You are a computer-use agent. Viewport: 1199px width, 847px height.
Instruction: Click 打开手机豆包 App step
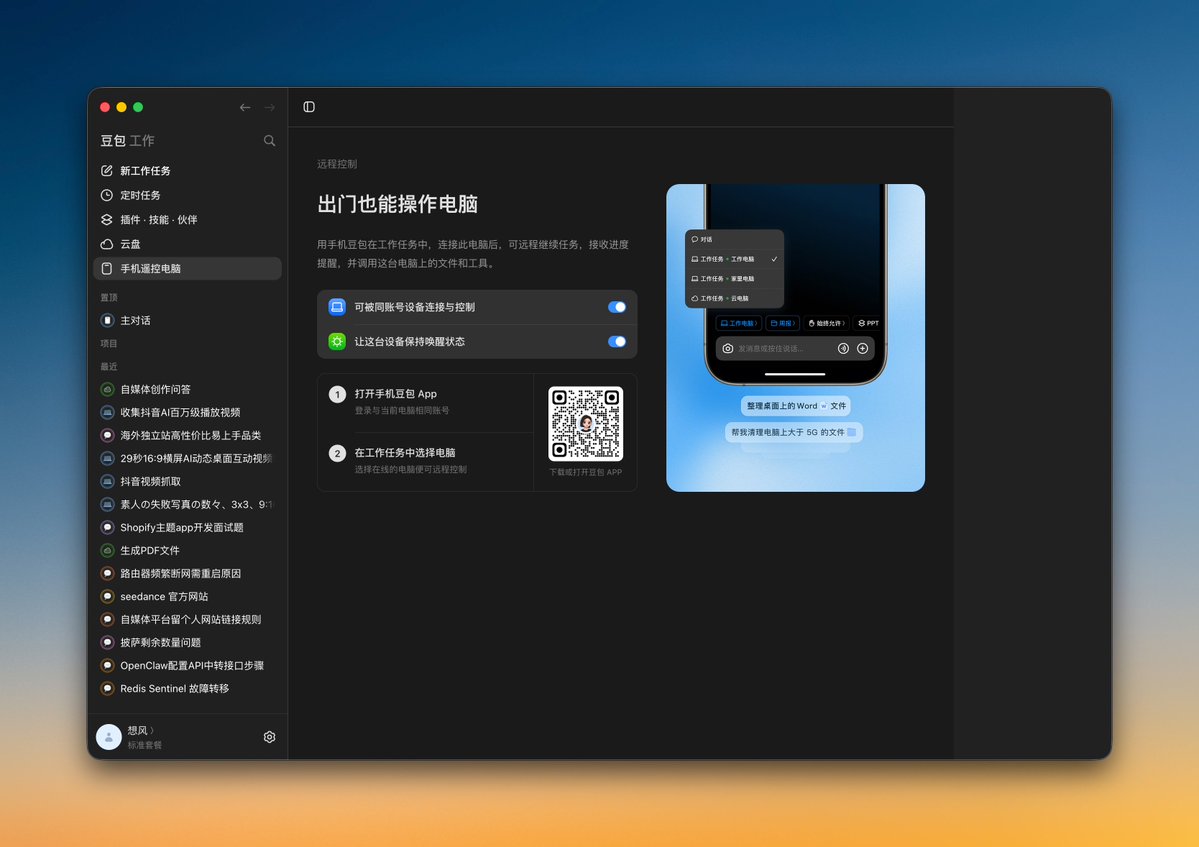395,394
